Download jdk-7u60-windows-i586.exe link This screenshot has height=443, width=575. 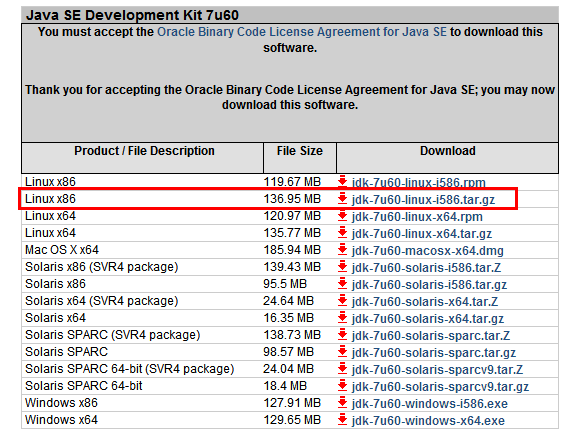pyautogui.click(x=430, y=403)
